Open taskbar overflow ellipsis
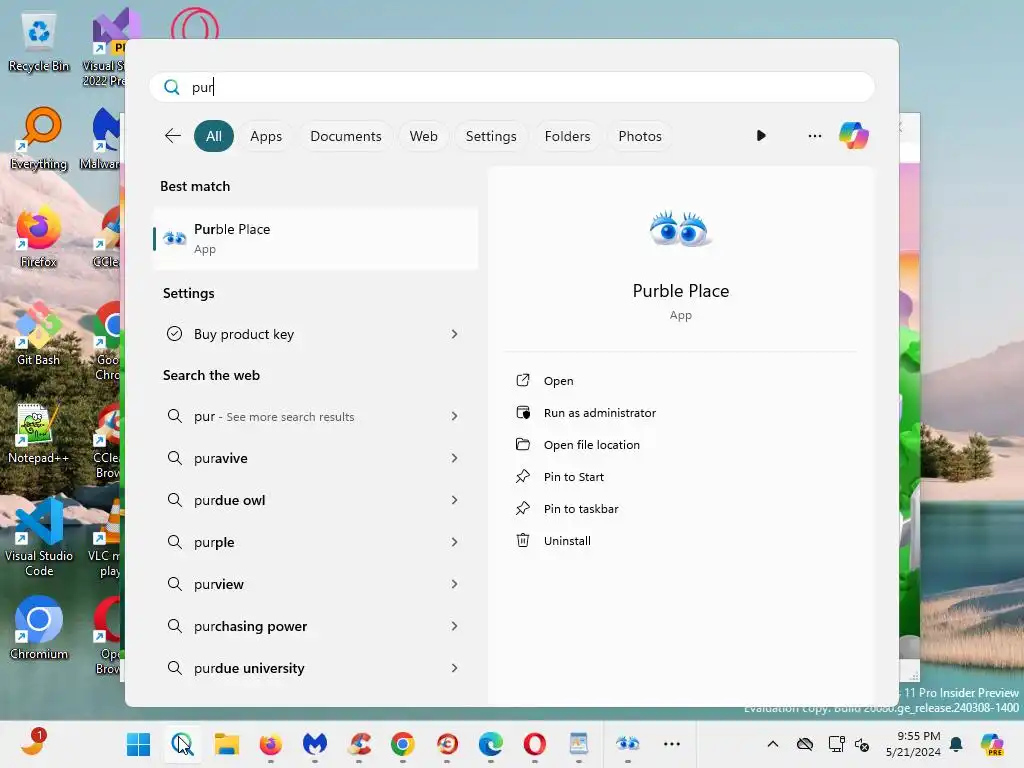The image size is (1024, 768). [x=672, y=744]
